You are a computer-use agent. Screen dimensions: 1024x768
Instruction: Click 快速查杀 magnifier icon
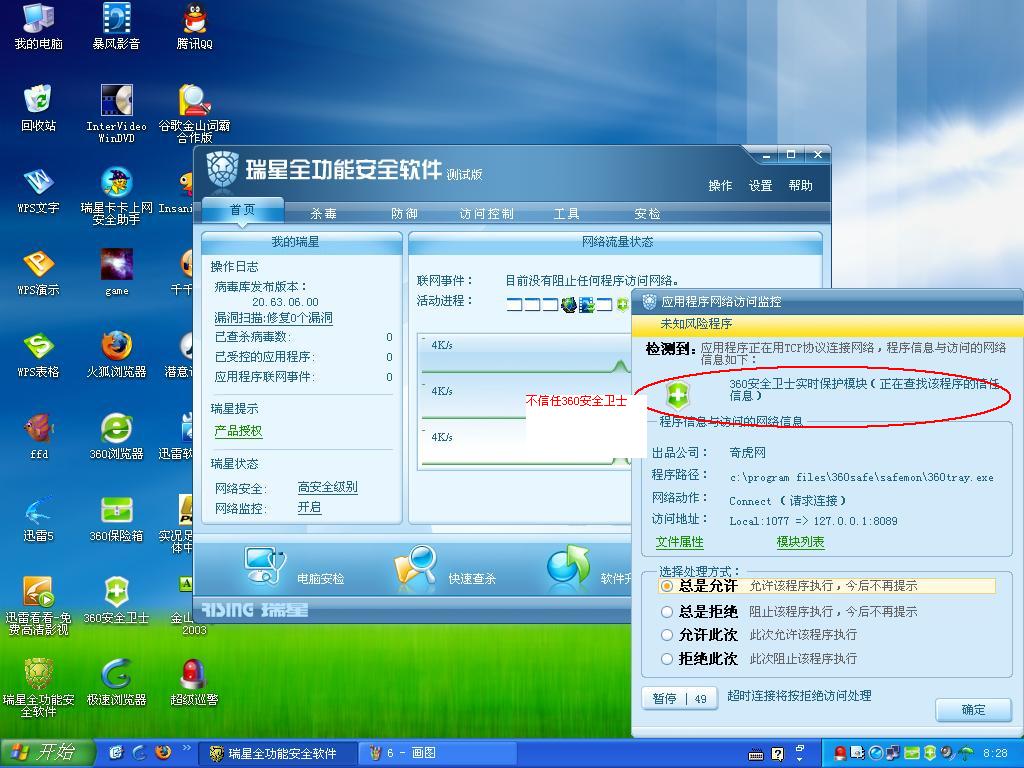pyautogui.click(x=415, y=566)
